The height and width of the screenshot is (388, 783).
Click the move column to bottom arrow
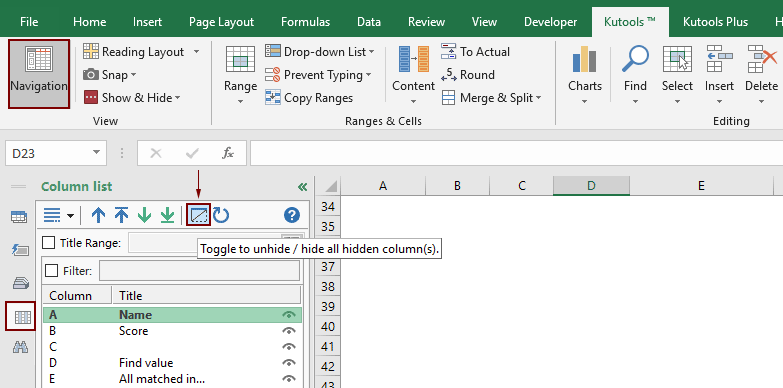coord(167,215)
